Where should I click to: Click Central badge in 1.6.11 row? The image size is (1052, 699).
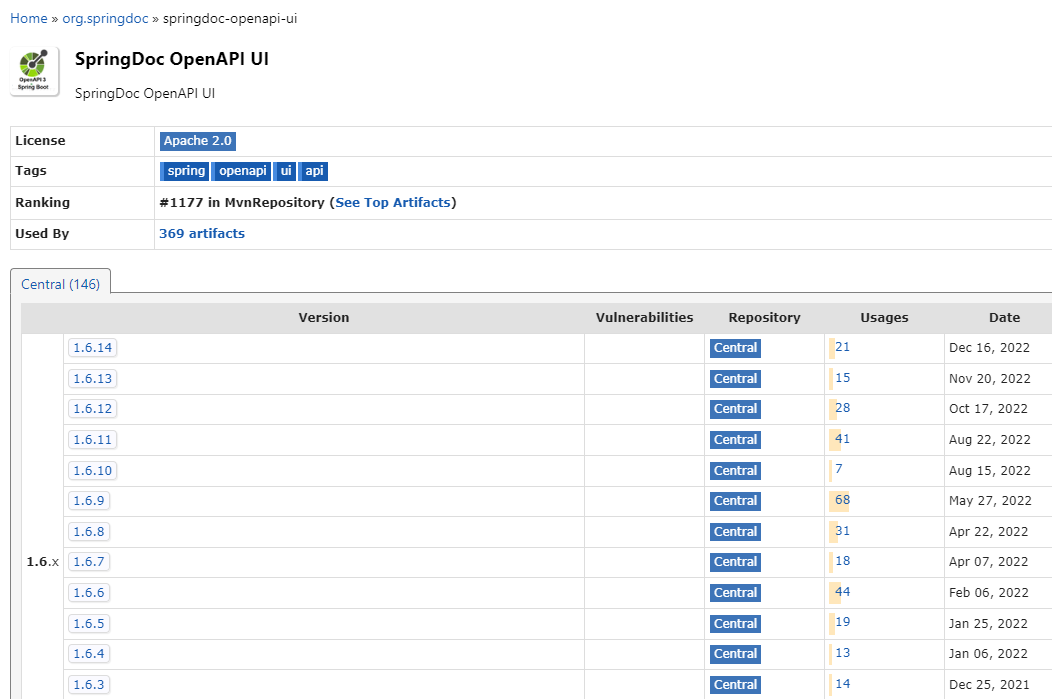(735, 440)
